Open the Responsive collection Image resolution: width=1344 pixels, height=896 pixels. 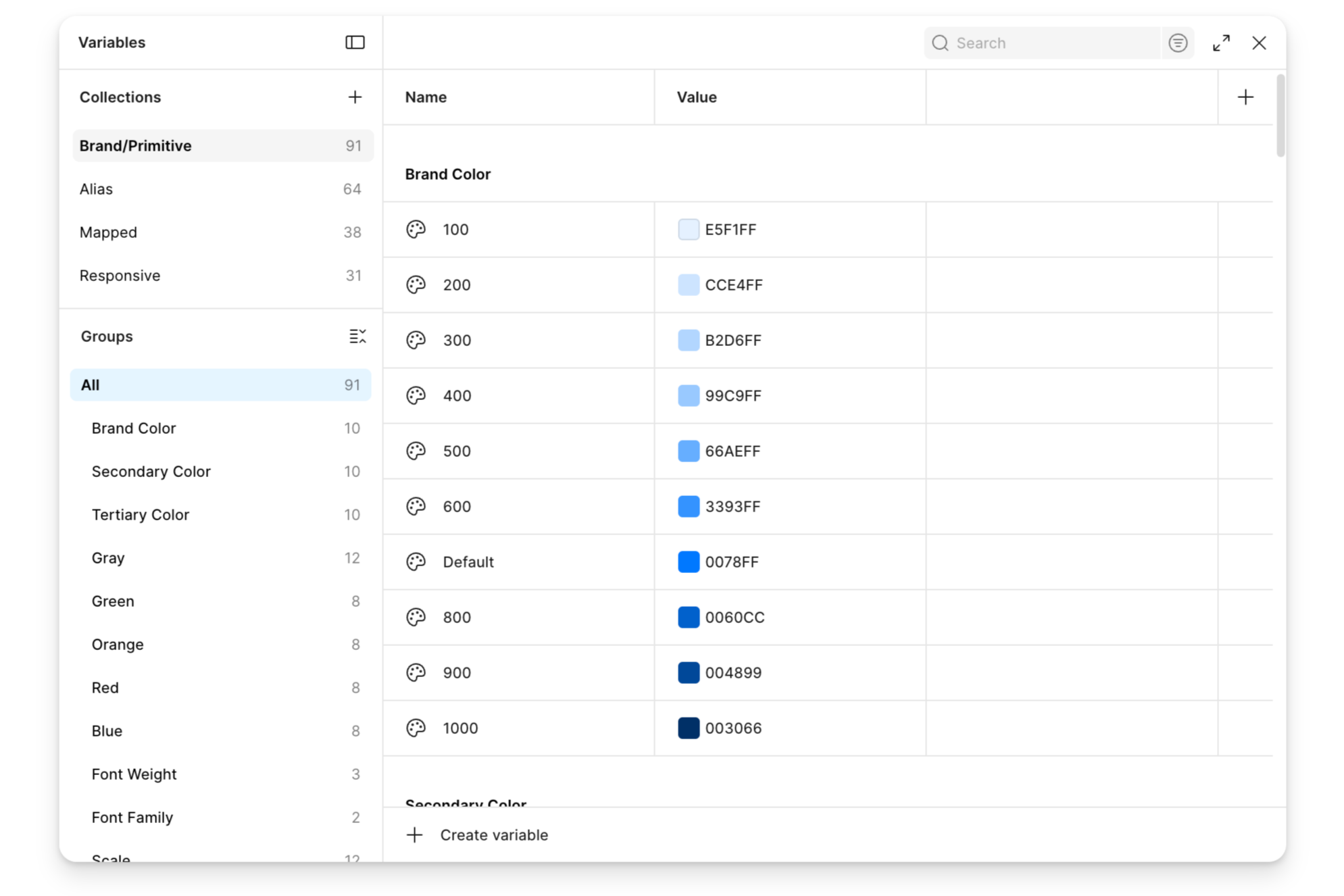click(222, 276)
